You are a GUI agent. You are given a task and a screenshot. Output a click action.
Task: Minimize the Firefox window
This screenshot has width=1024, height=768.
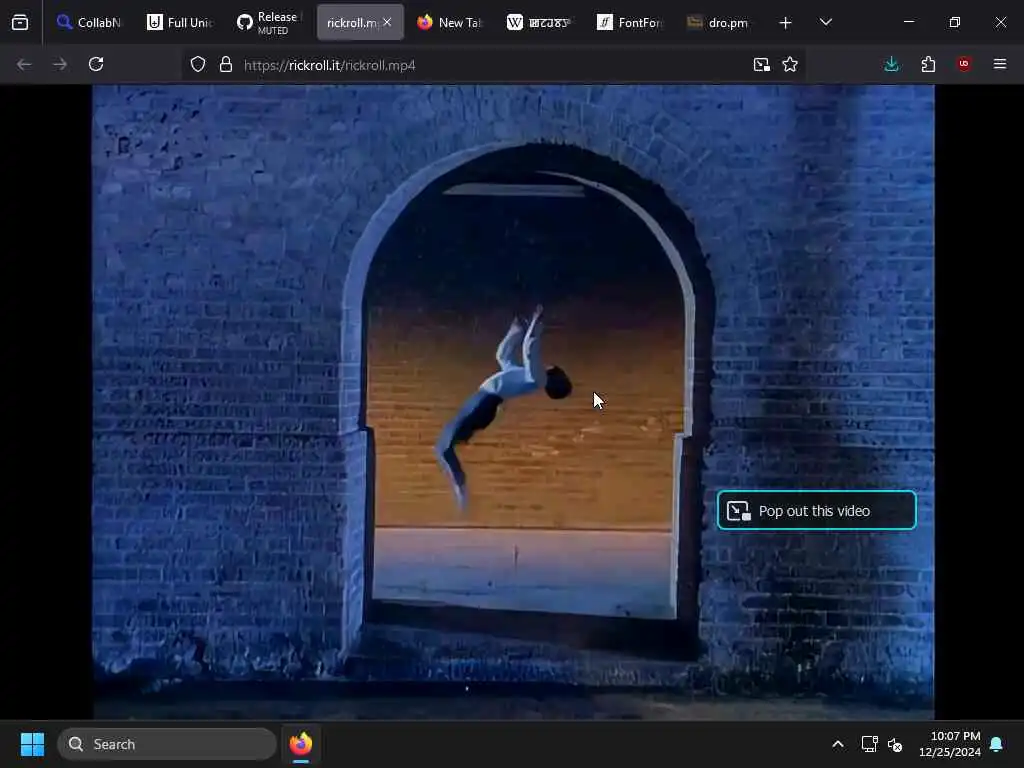(909, 22)
